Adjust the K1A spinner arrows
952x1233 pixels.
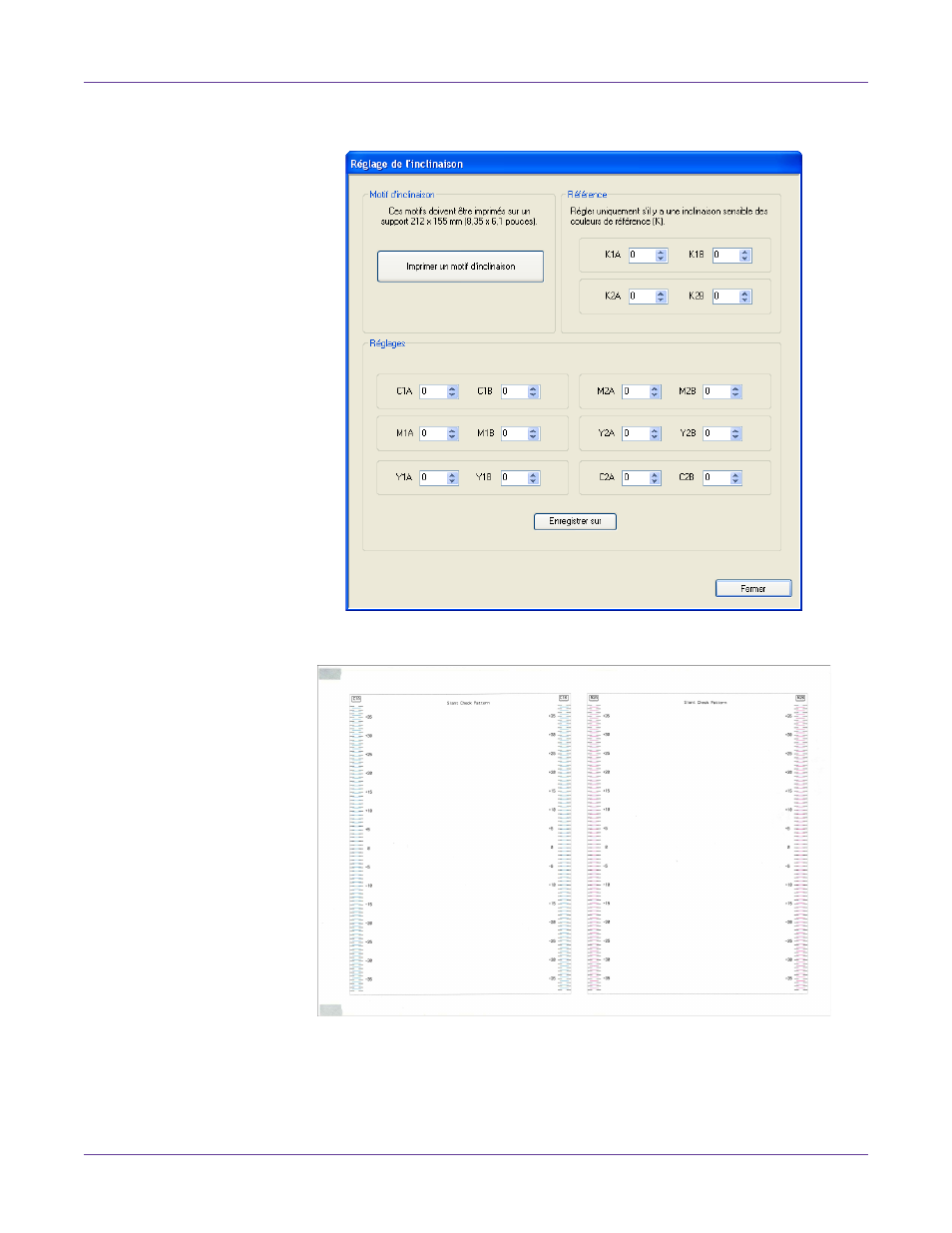[661, 256]
